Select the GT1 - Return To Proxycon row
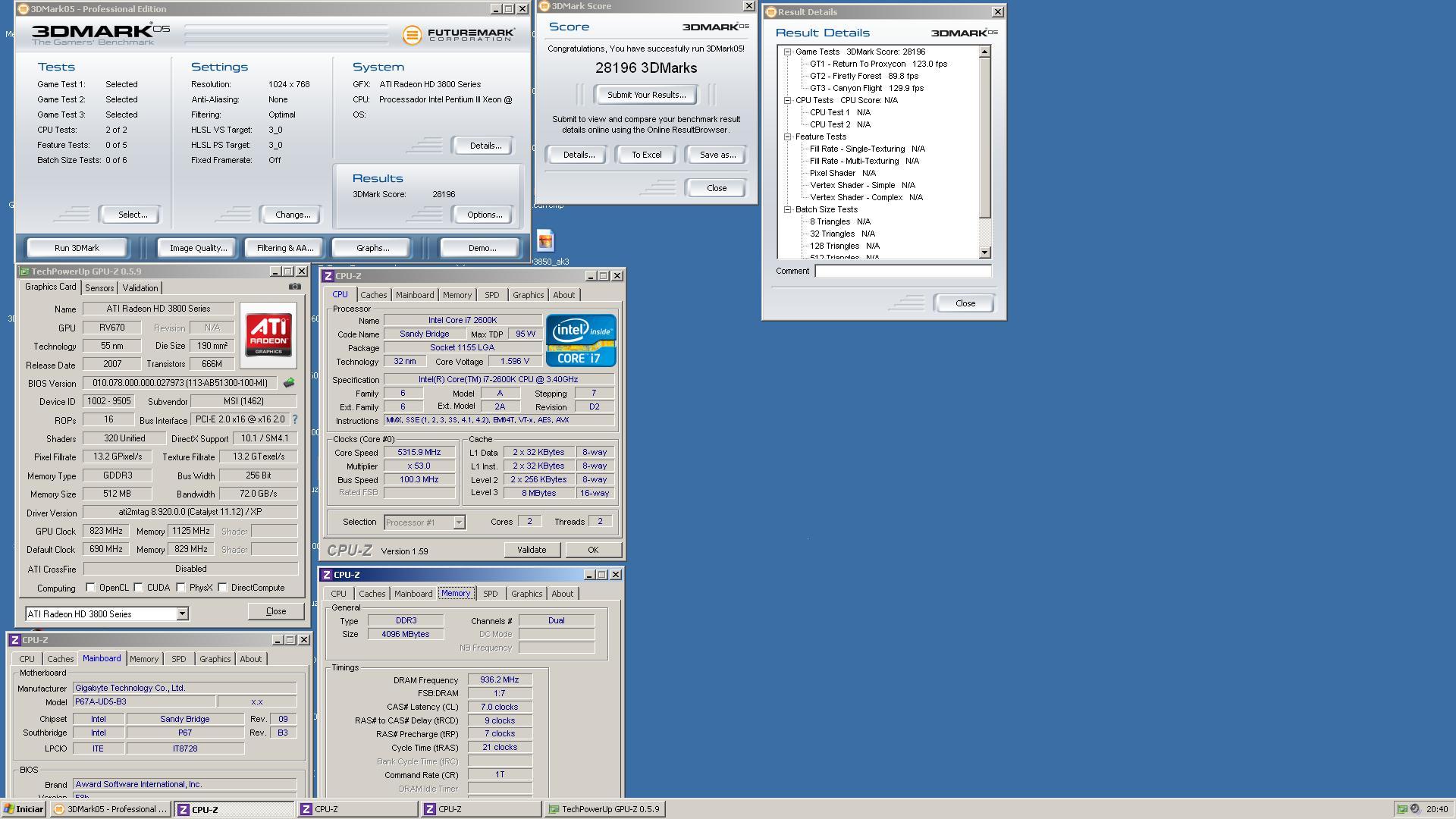This screenshot has height=819, width=1456. pos(878,64)
